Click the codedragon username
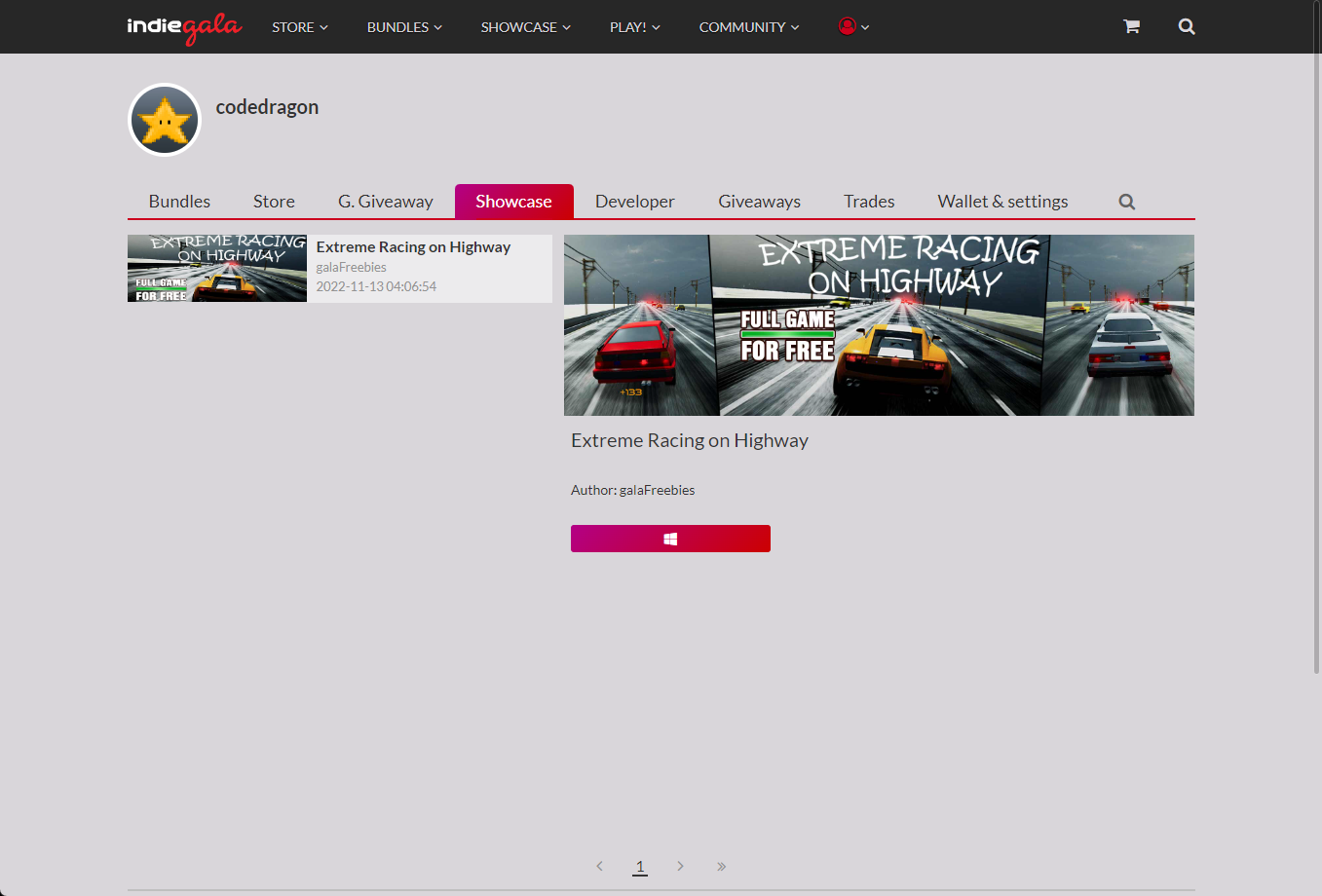This screenshot has height=896, width=1322. click(x=267, y=107)
